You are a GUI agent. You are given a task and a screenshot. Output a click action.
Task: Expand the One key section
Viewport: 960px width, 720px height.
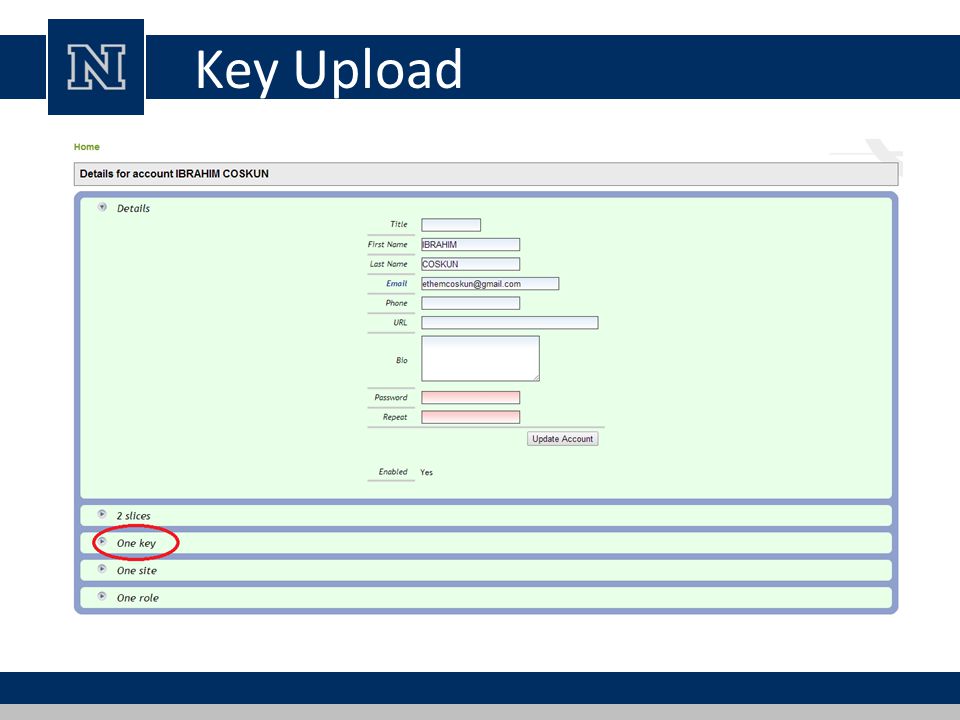pos(102,541)
